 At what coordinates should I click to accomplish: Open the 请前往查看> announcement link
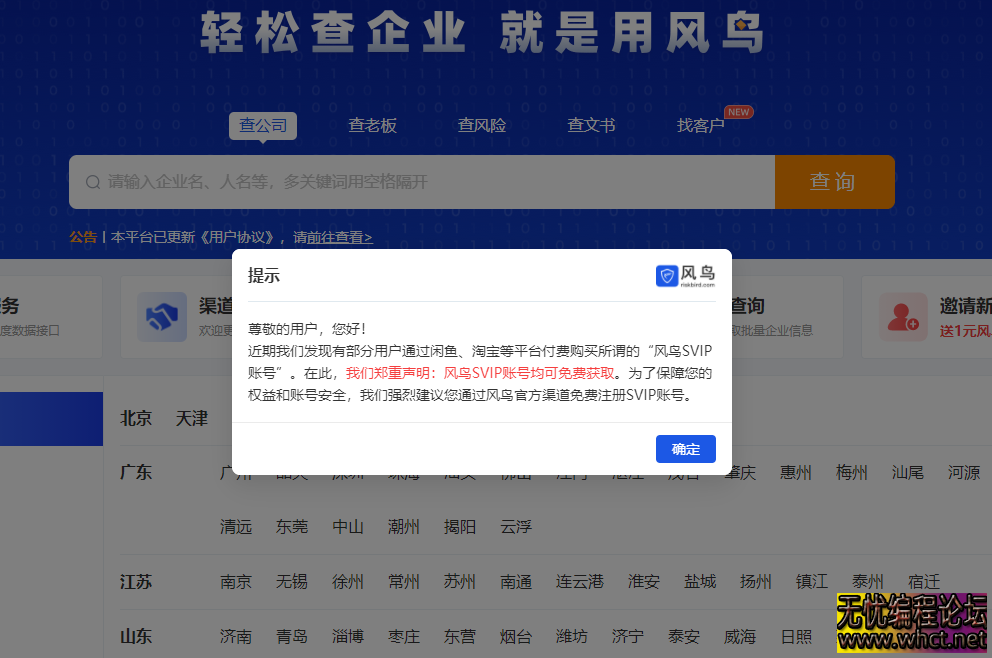[x=333, y=237]
